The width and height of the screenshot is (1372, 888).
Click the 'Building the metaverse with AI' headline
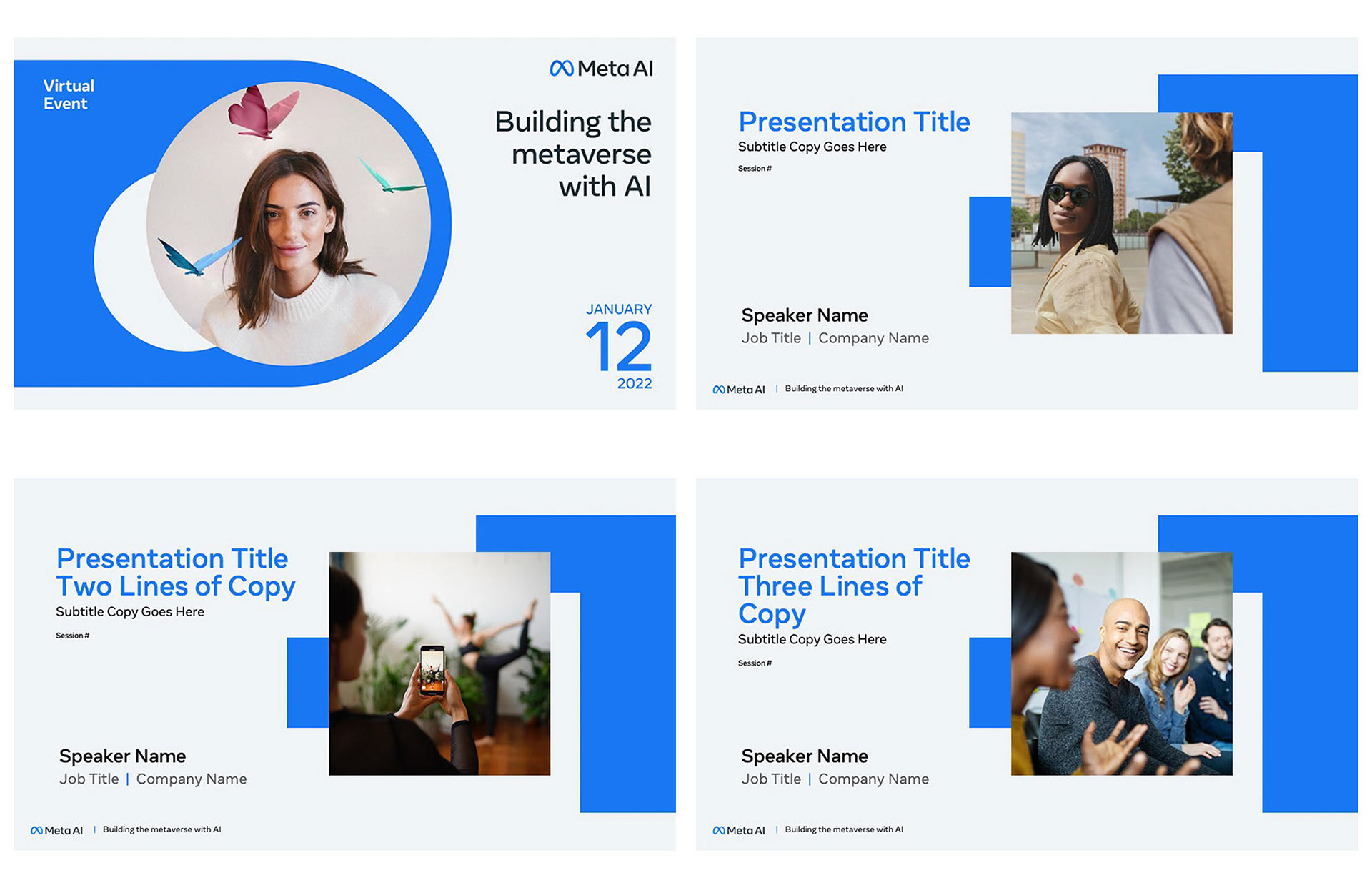coord(573,154)
